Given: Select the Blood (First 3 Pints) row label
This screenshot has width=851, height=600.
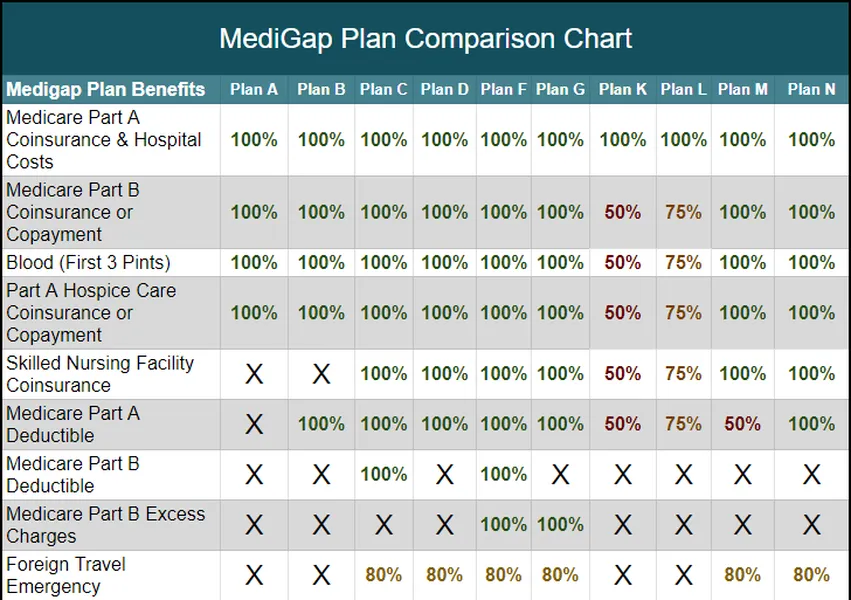Looking at the screenshot, I should [89, 262].
